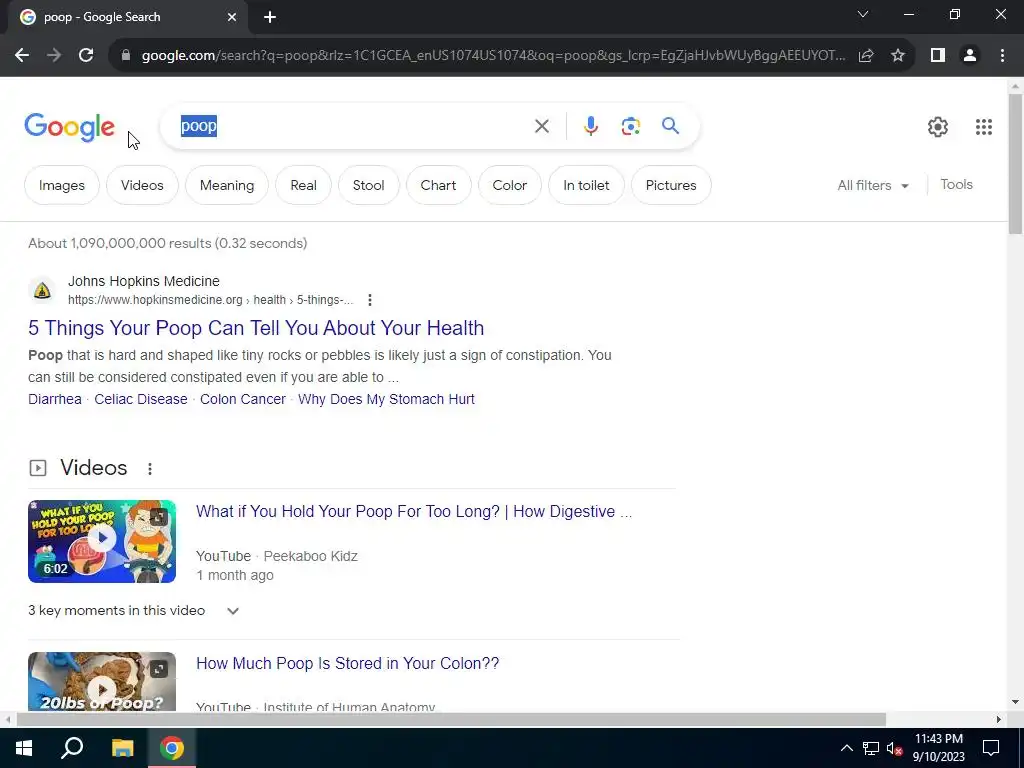Open the three-dot menu beside Johns Hopkins result
This screenshot has height=768, width=1024.
pyautogui.click(x=370, y=300)
